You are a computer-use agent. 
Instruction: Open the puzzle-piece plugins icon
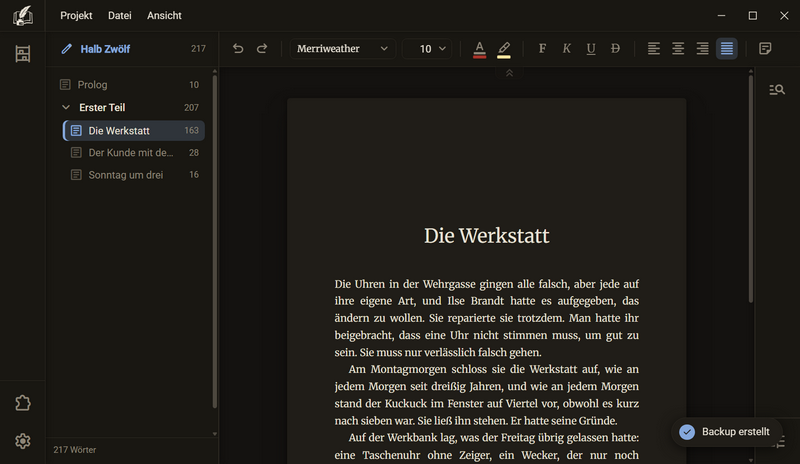22,403
